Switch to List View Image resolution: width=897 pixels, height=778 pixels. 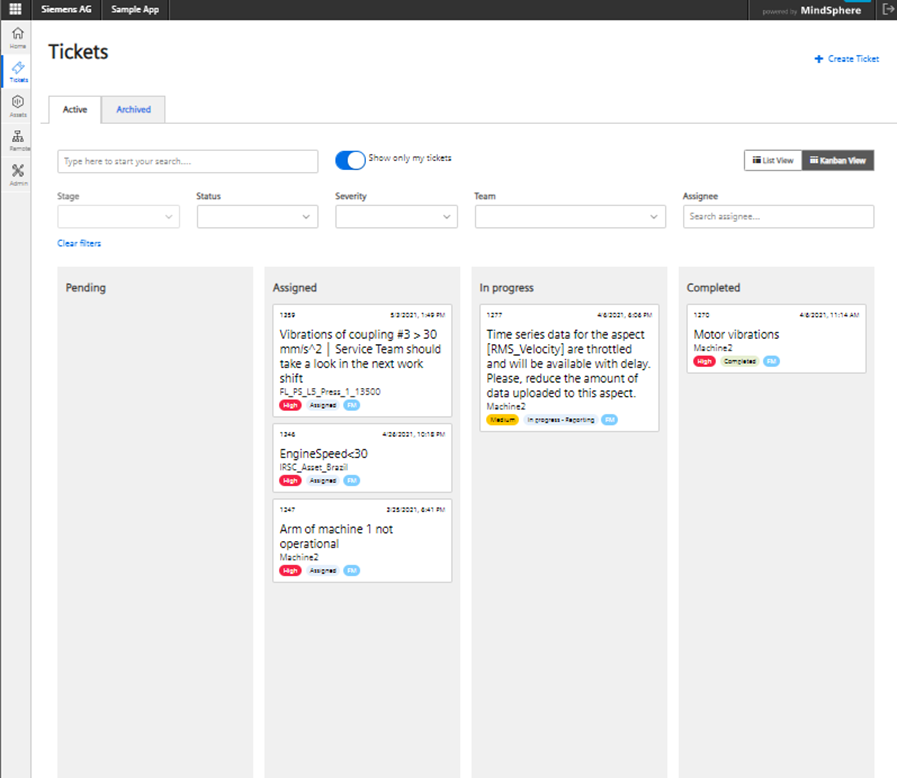click(x=773, y=160)
